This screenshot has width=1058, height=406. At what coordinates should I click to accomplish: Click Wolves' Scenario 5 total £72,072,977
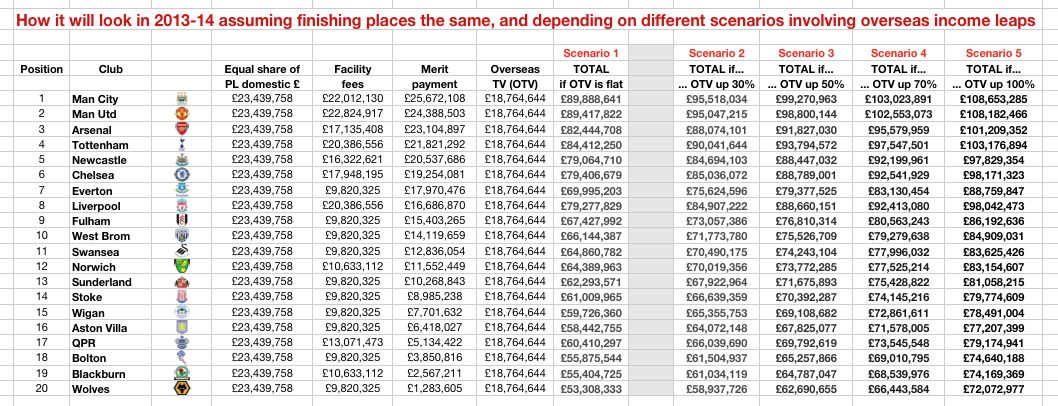pos(995,388)
